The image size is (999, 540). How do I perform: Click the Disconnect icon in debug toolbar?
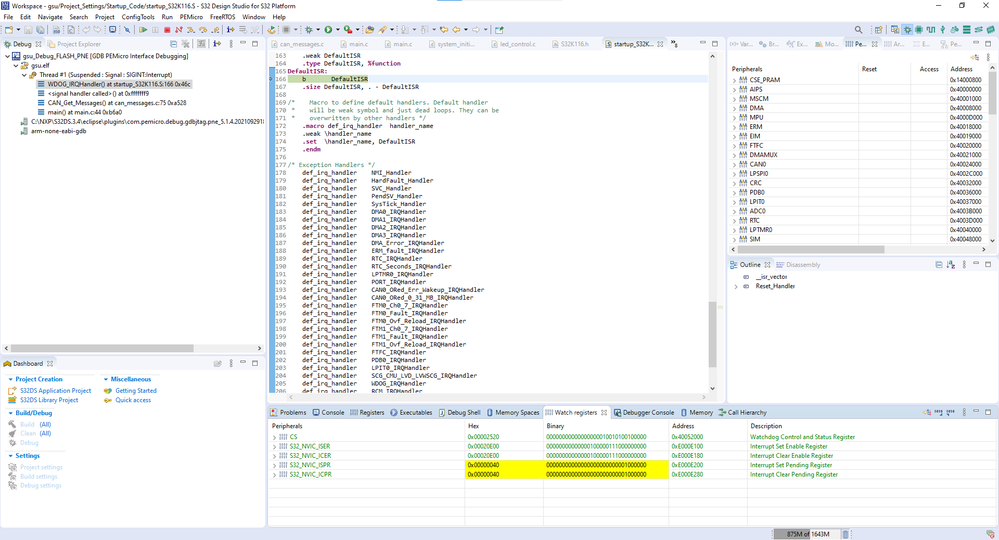tap(178, 30)
